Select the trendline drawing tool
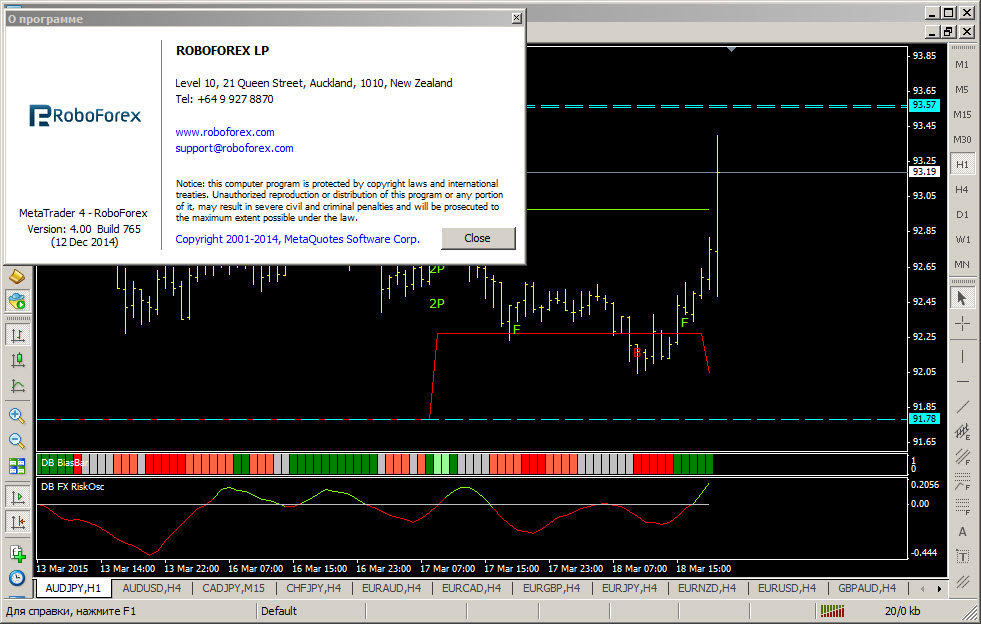The width and height of the screenshot is (981, 624). [962, 406]
